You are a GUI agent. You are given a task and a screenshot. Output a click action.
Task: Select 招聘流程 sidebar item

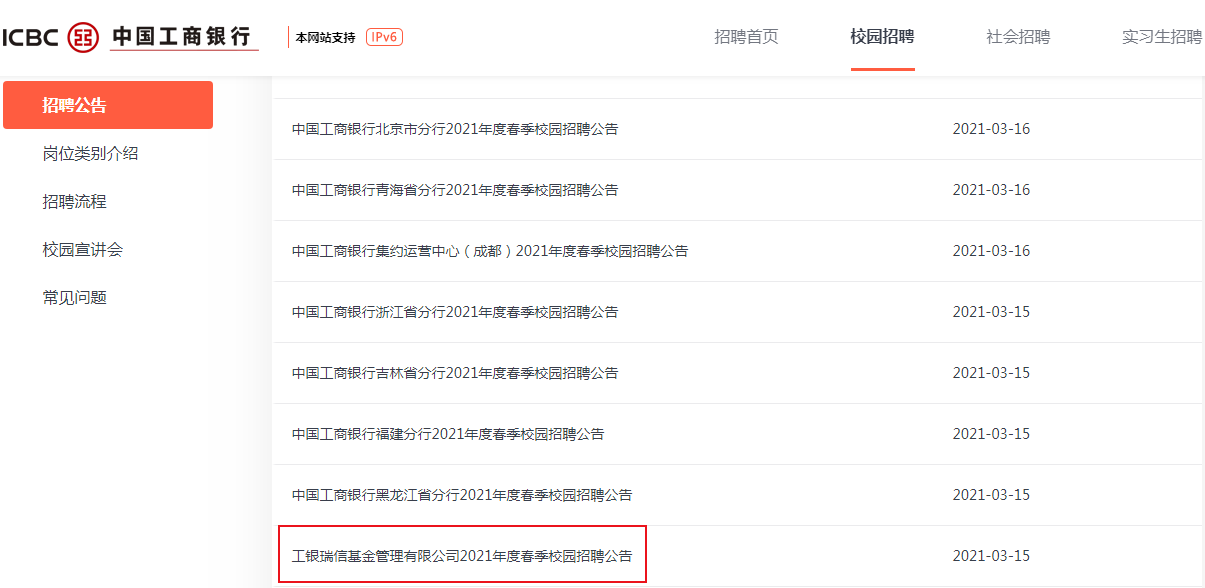(74, 201)
